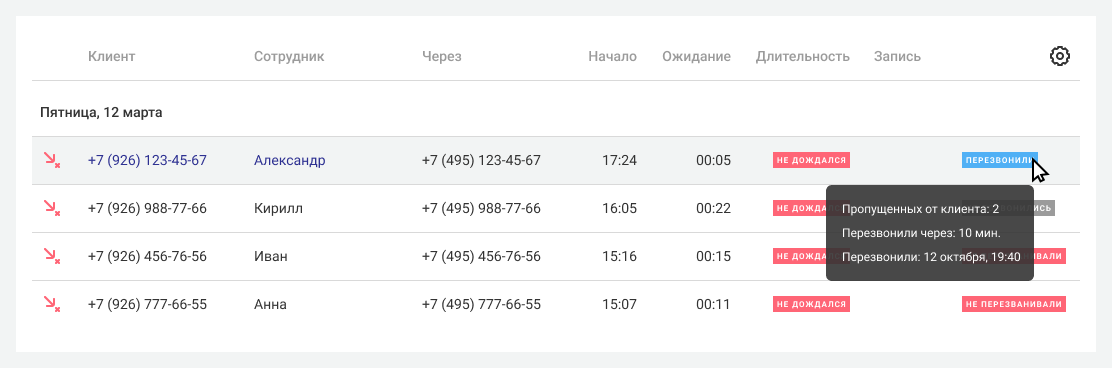This screenshot has height=368, width=1112.
Task: Click Не перезванивали badge in Анна row
Action: click(x=1014, y=304)
